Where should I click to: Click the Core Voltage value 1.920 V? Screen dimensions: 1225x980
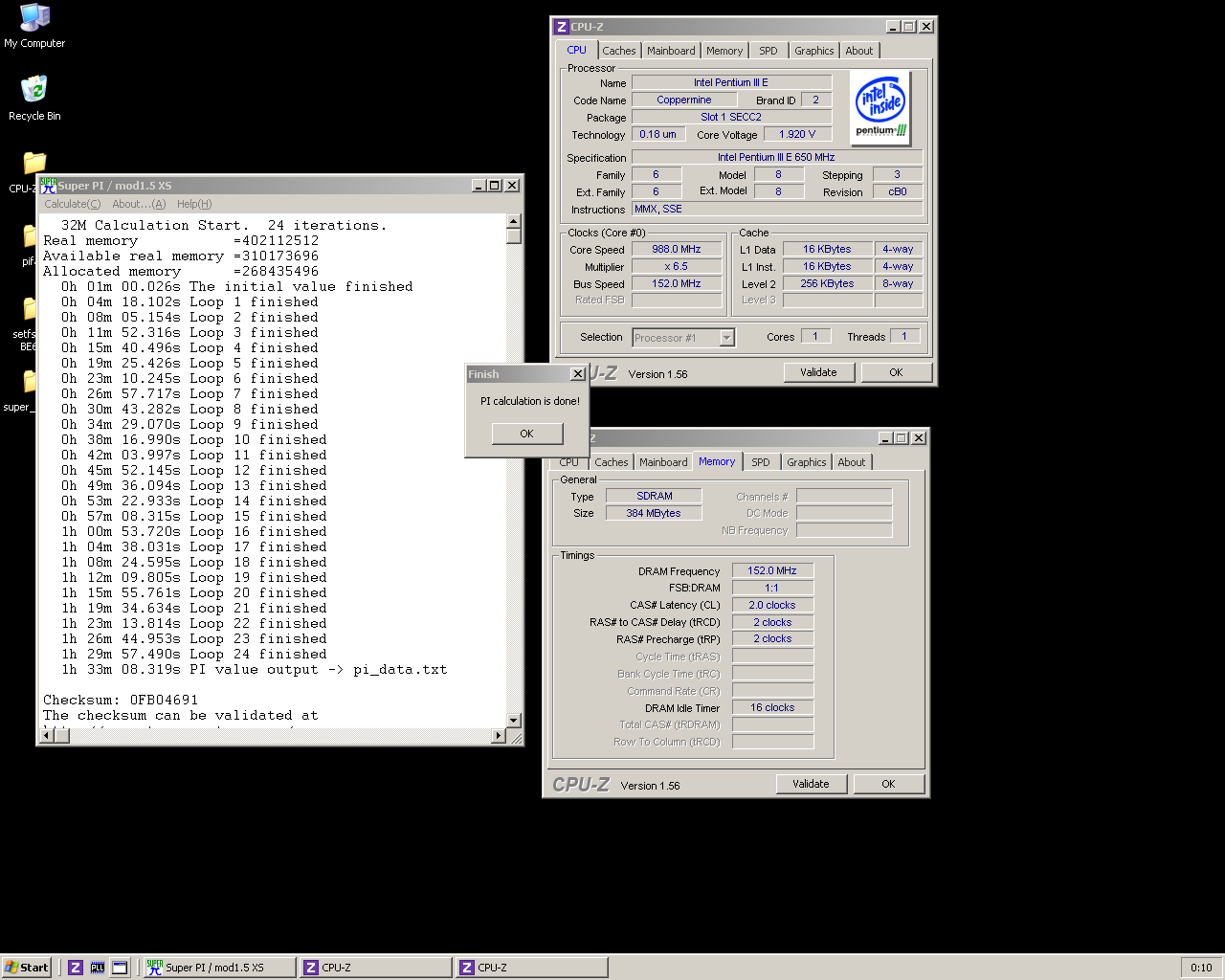pos(797,134)
